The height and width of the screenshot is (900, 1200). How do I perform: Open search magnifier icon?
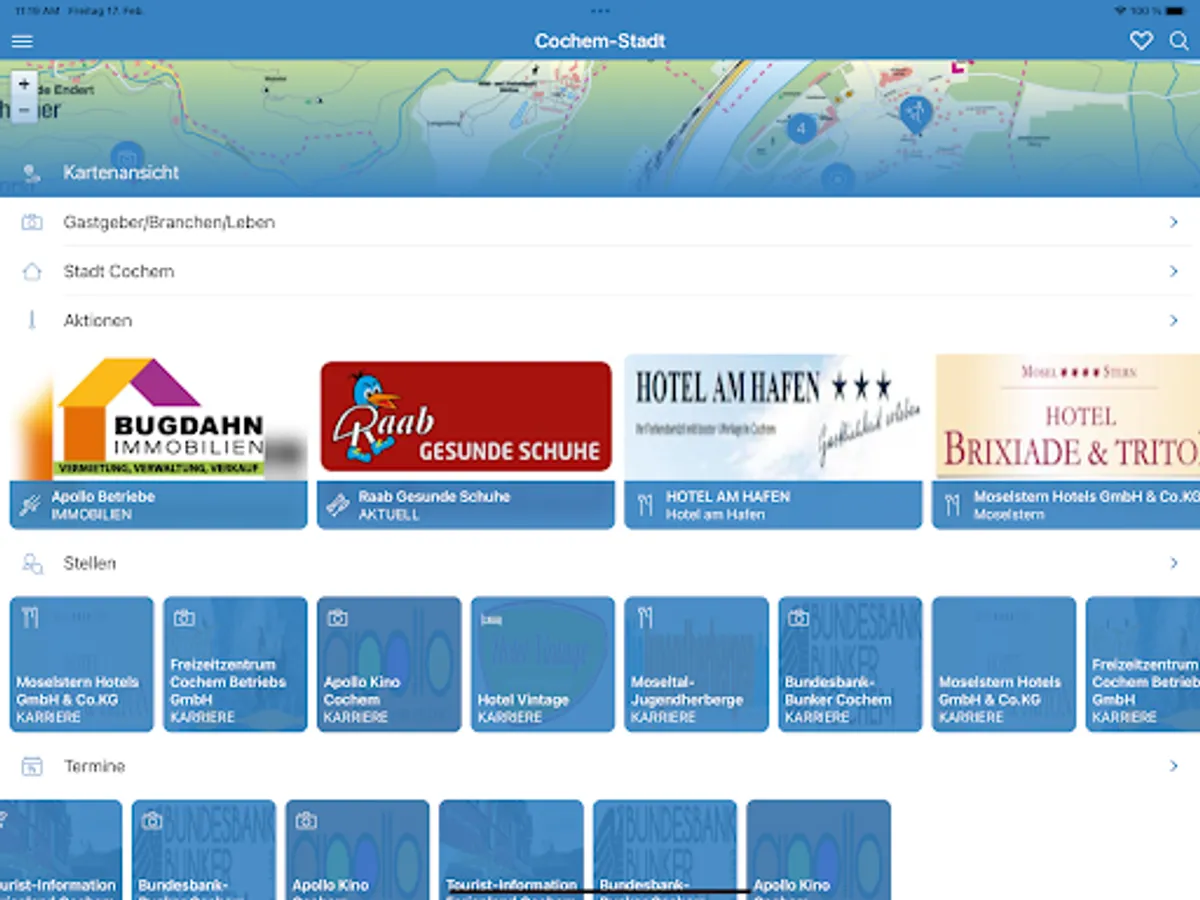pos(1180,41)
